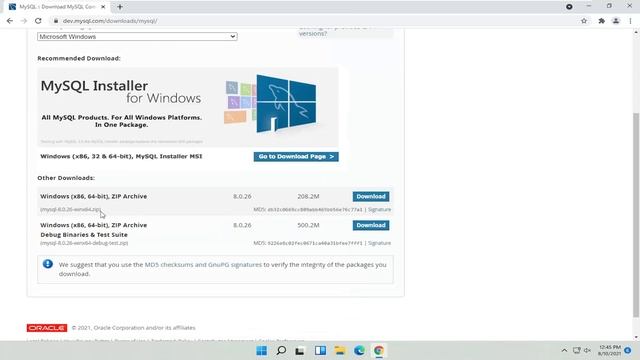Switch to Google Chrome on the taskbar
Viewport: 640px width, 360px height.
point(379,351)
